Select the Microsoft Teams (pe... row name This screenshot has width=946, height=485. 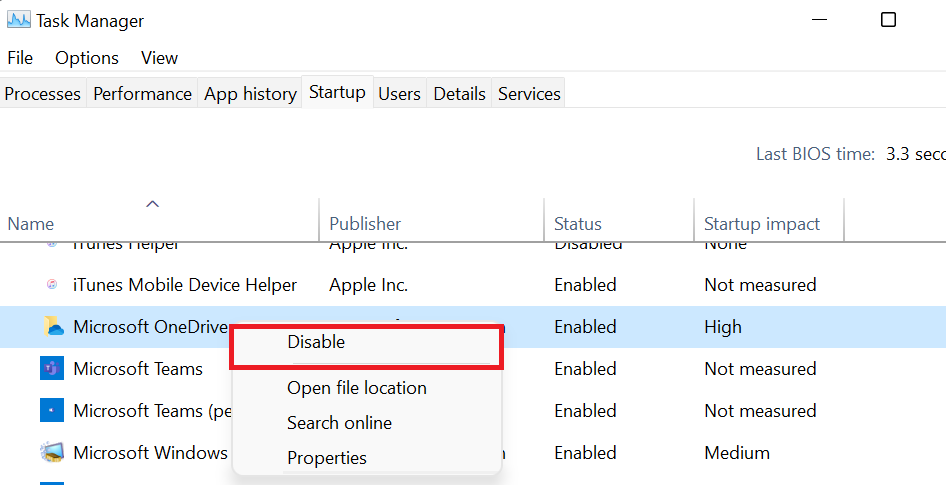point(153,411)
